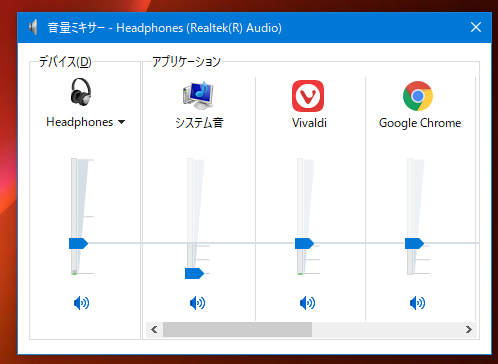Click the Google Chrome text label
The height and width of the screenshot is (364, 498).
click(x=420, y=123)
